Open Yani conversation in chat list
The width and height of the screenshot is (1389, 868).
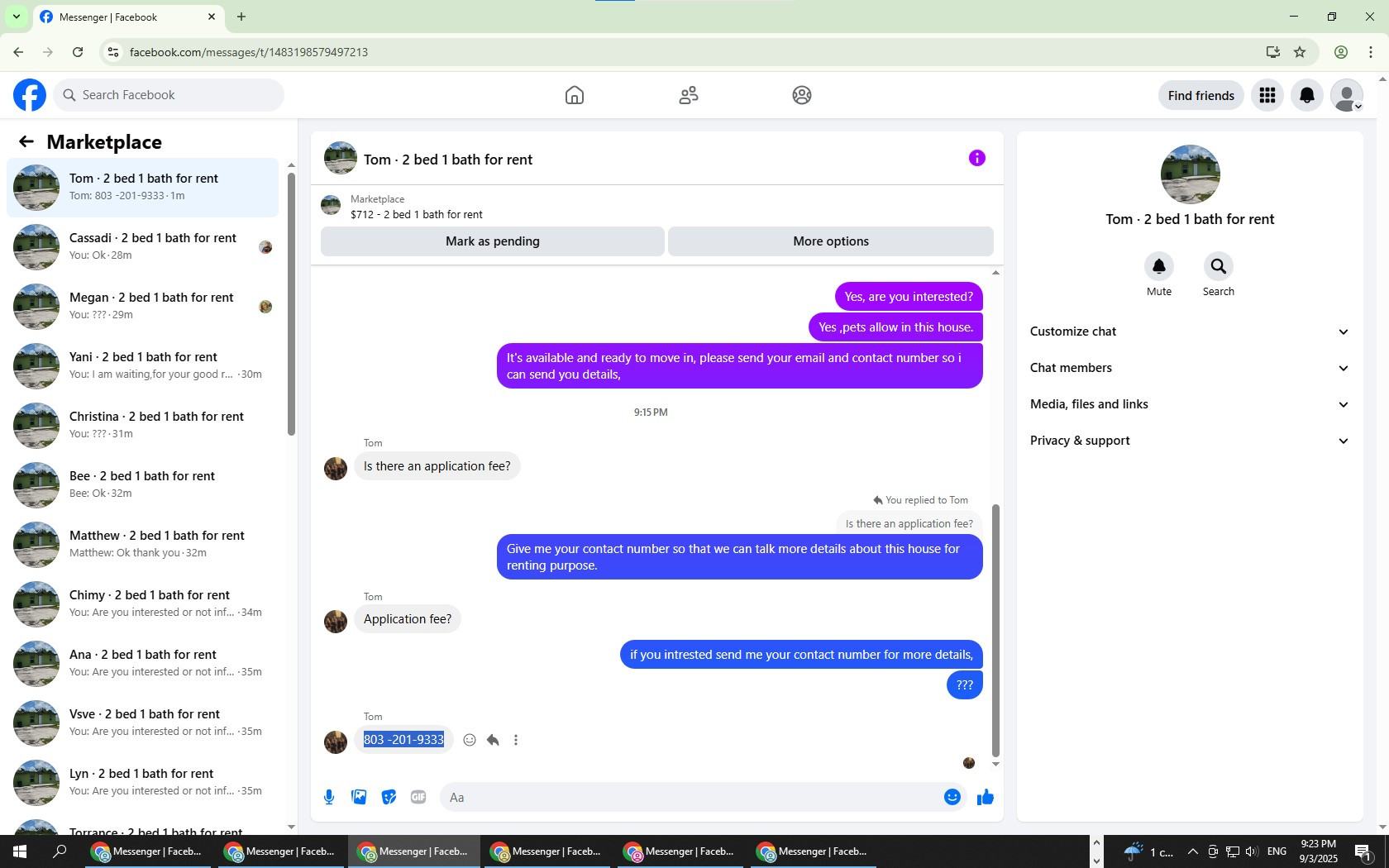142,366
